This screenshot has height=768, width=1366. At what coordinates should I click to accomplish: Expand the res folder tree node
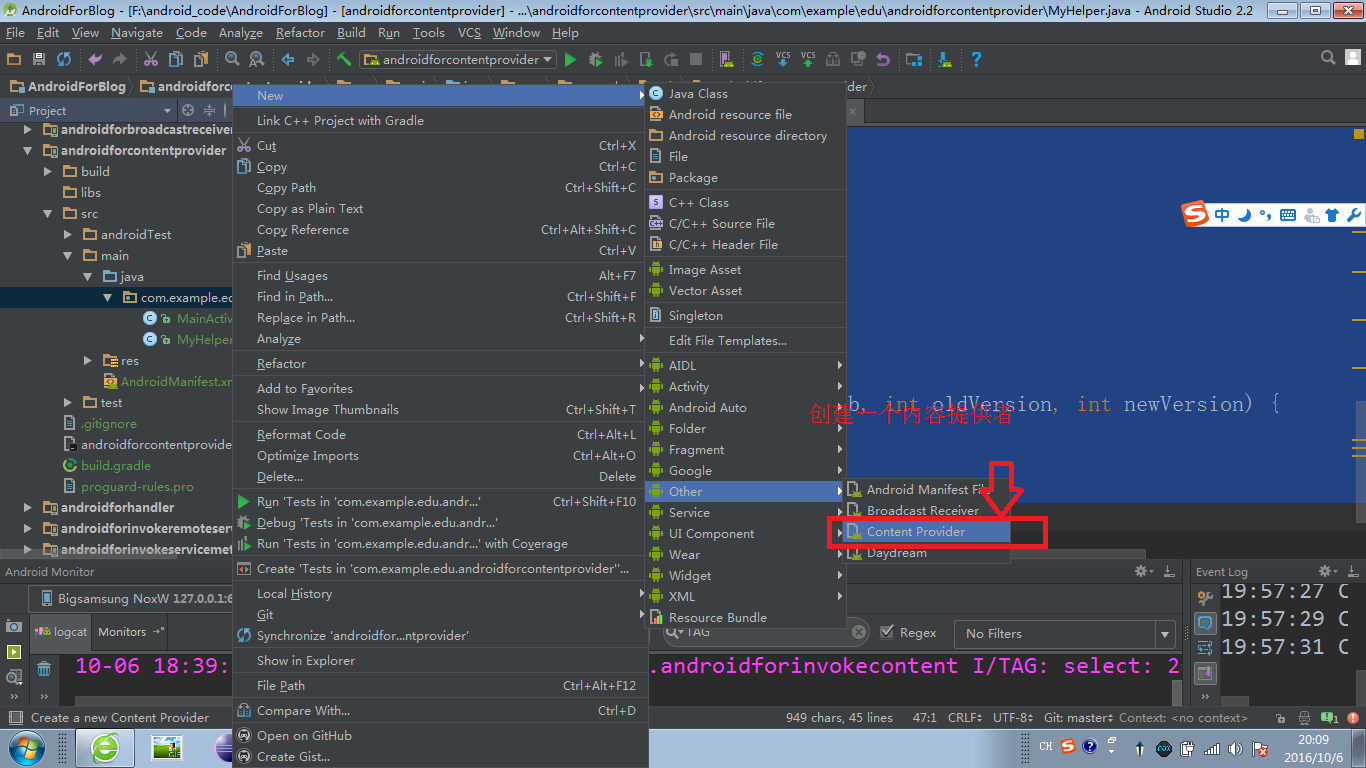(x=88, y=361)
